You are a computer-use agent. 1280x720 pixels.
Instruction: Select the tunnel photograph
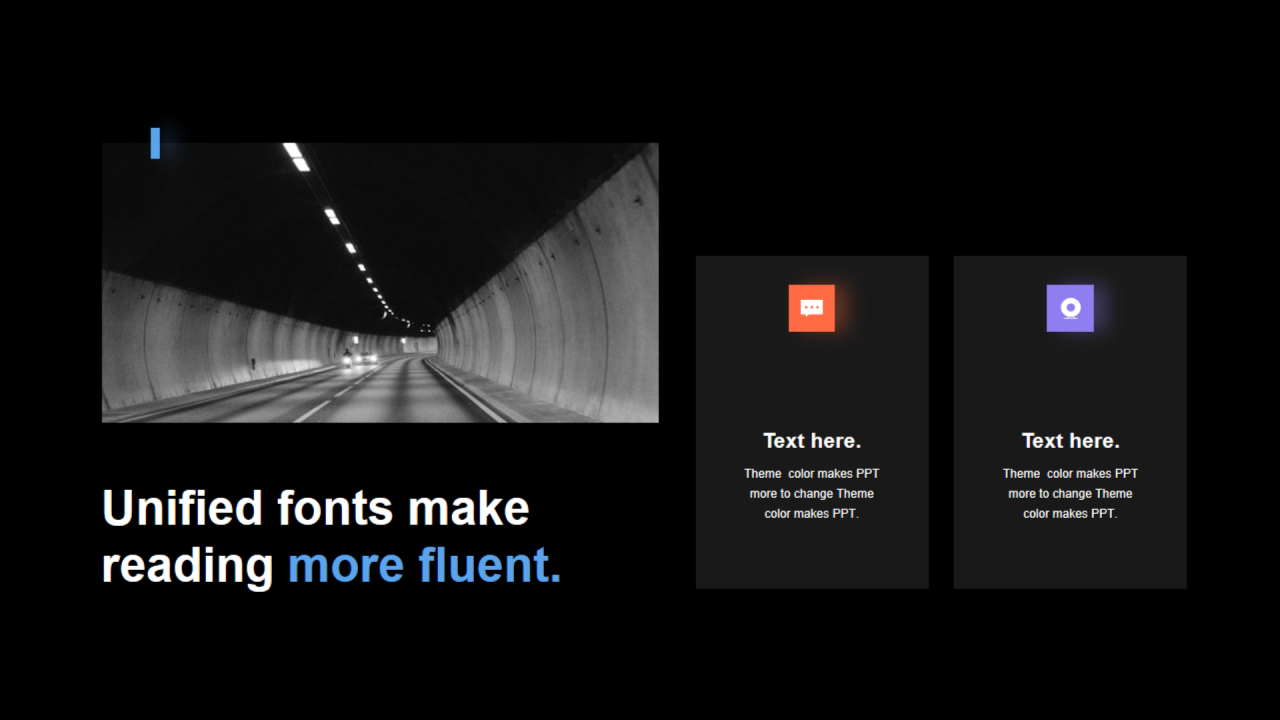380,282
